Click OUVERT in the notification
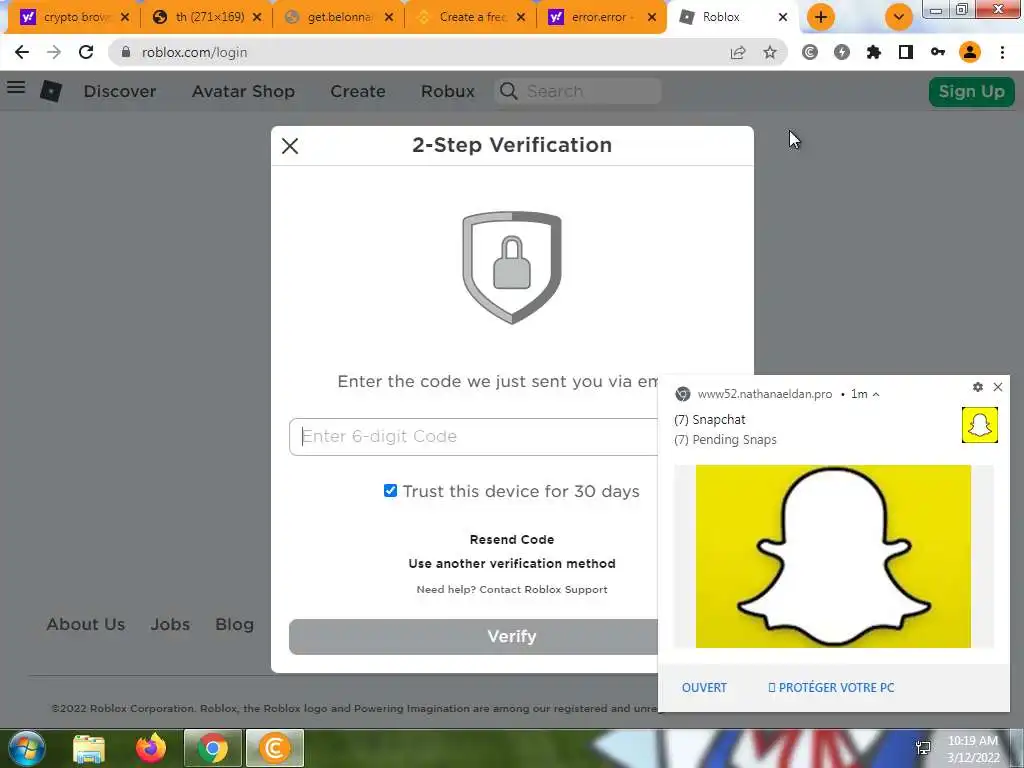The image size is (1024, 768). click(x=704, y=688)
